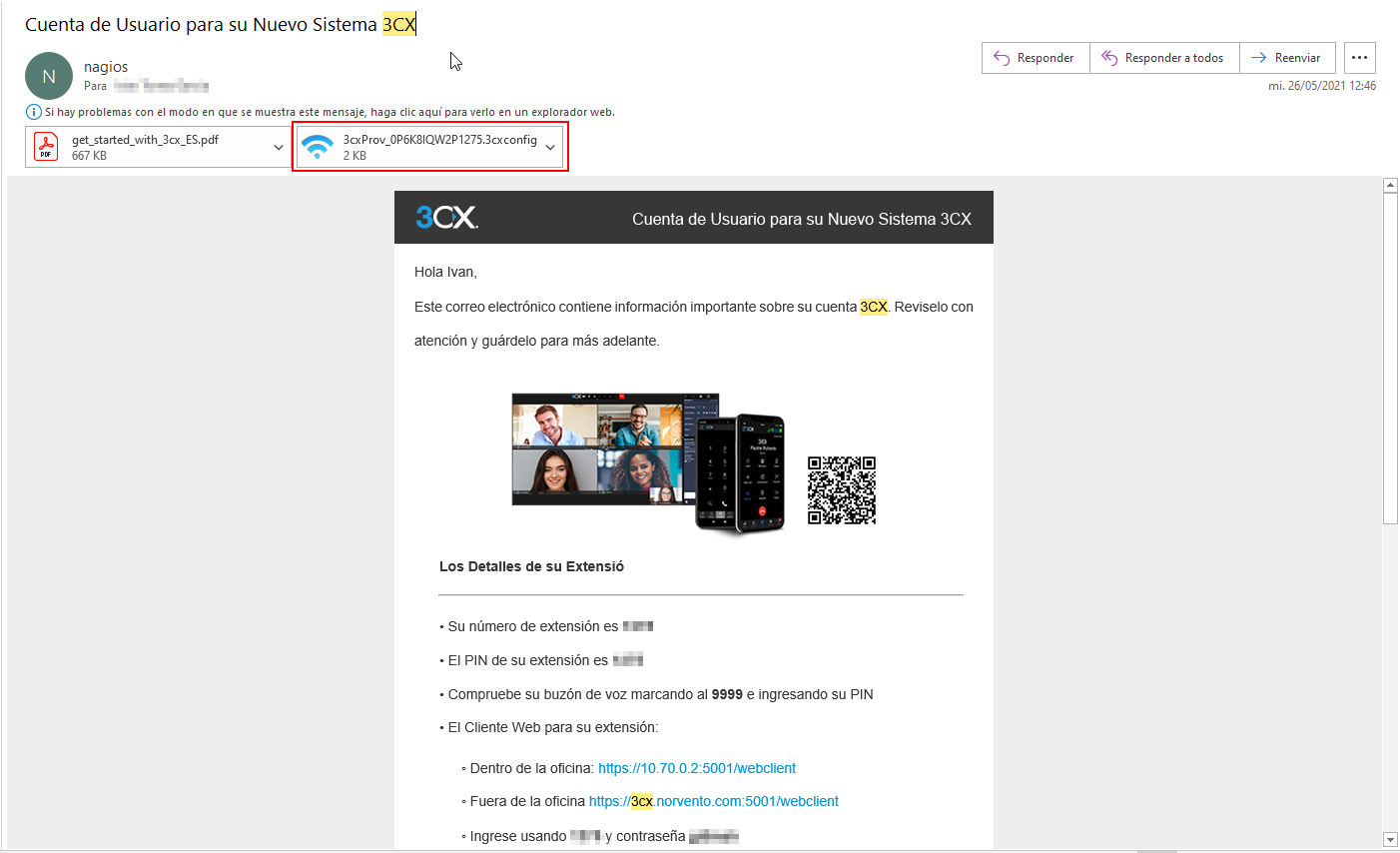Click the greeting Hola Ivan

tap(445, 272)
